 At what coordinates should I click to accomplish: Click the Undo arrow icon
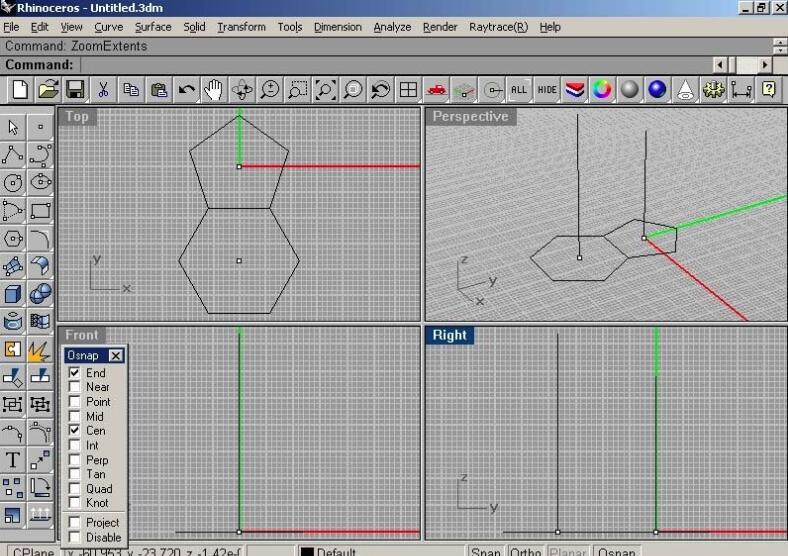186,90
